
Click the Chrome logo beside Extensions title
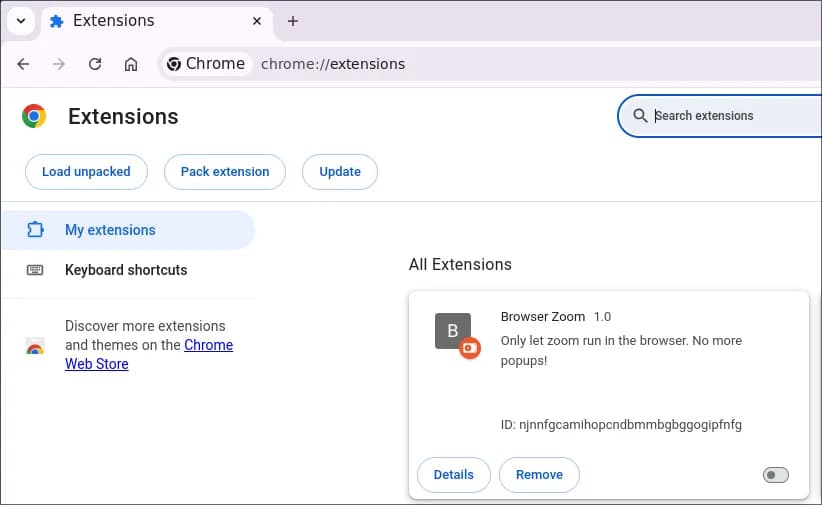[x=34, y=116]
